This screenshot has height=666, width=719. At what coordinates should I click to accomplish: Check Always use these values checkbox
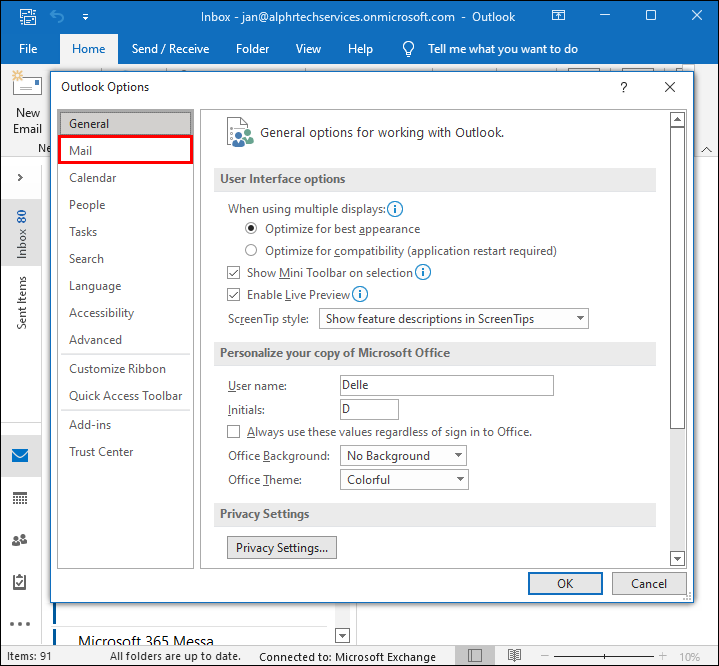tap(233, 432)
